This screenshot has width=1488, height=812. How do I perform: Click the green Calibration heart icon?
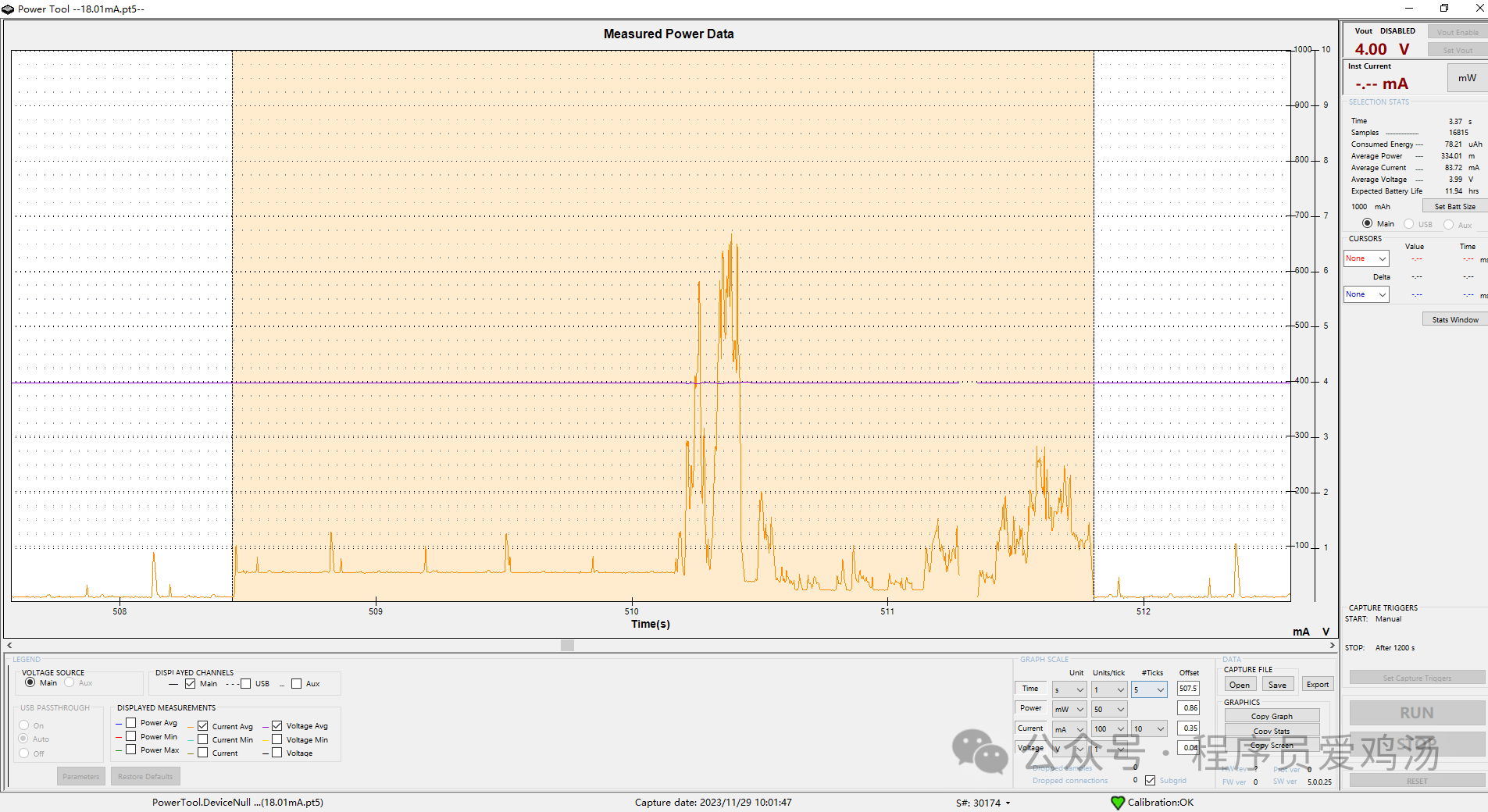1118,803
